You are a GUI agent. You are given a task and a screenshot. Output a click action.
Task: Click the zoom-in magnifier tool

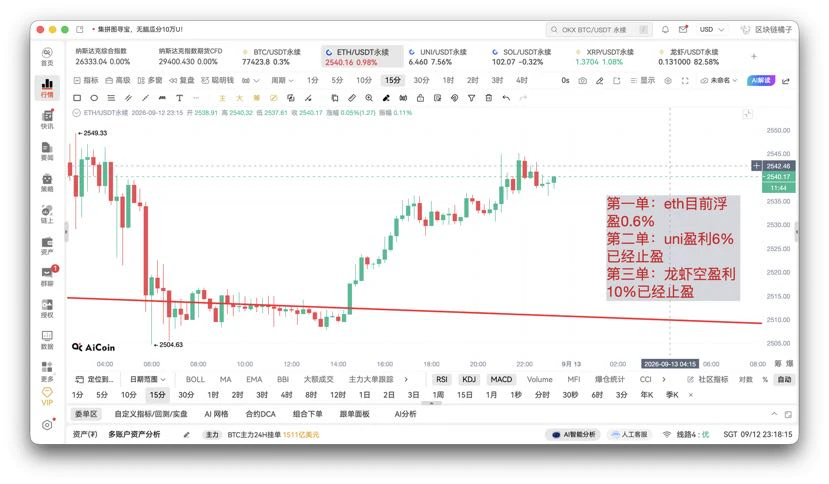point(369,98)
